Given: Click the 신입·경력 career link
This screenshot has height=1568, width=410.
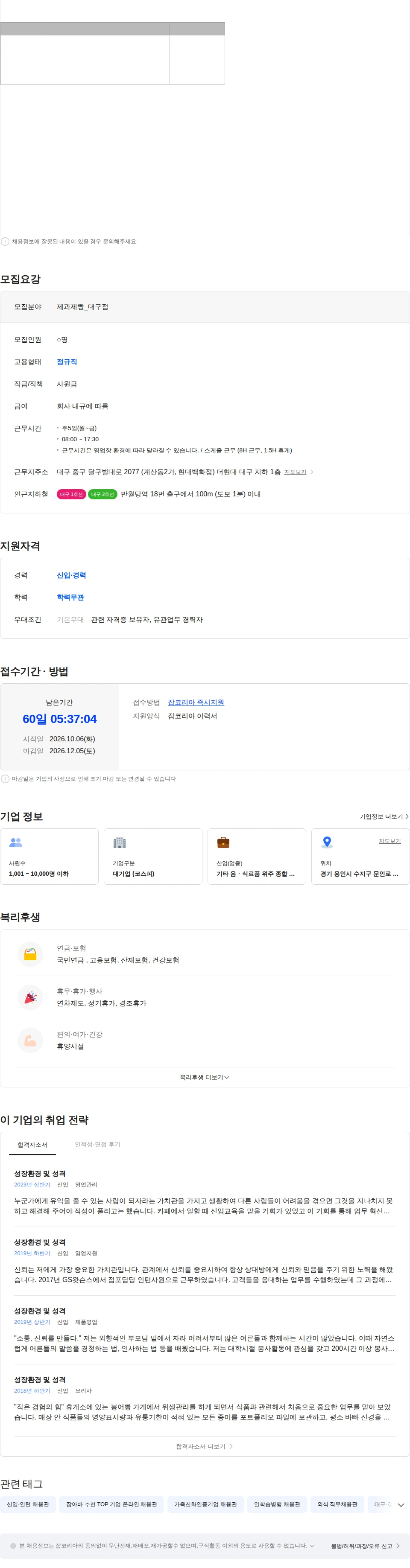Looking at the screenshot, I should pos(71,576).
